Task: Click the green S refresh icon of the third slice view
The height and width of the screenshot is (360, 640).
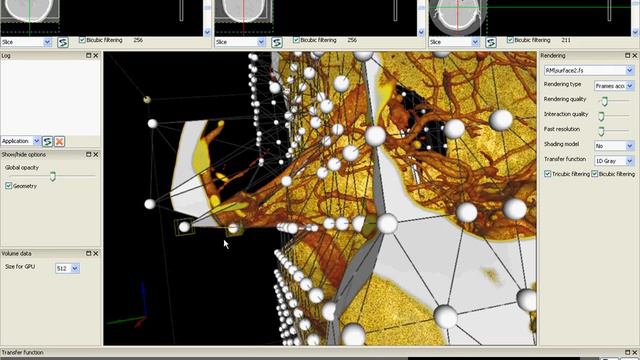Action: point(491,42)
